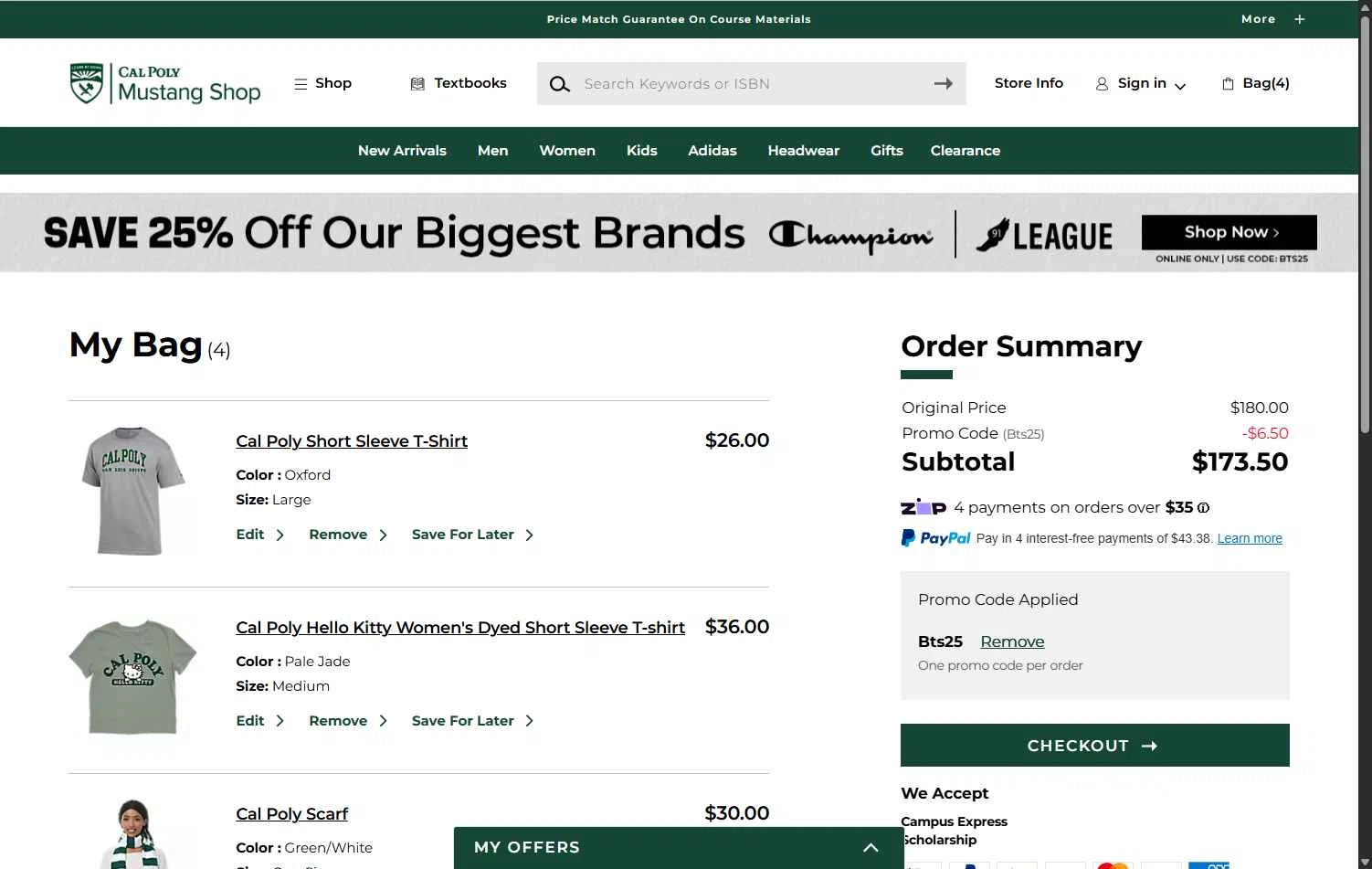Open Cal Poly Hello Kitty T-shirt link

pyautogui.click(x=460, y=628)
